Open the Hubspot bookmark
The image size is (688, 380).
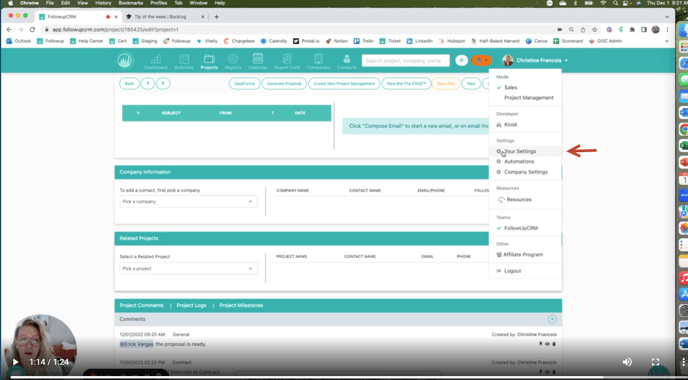pos(452,41)
